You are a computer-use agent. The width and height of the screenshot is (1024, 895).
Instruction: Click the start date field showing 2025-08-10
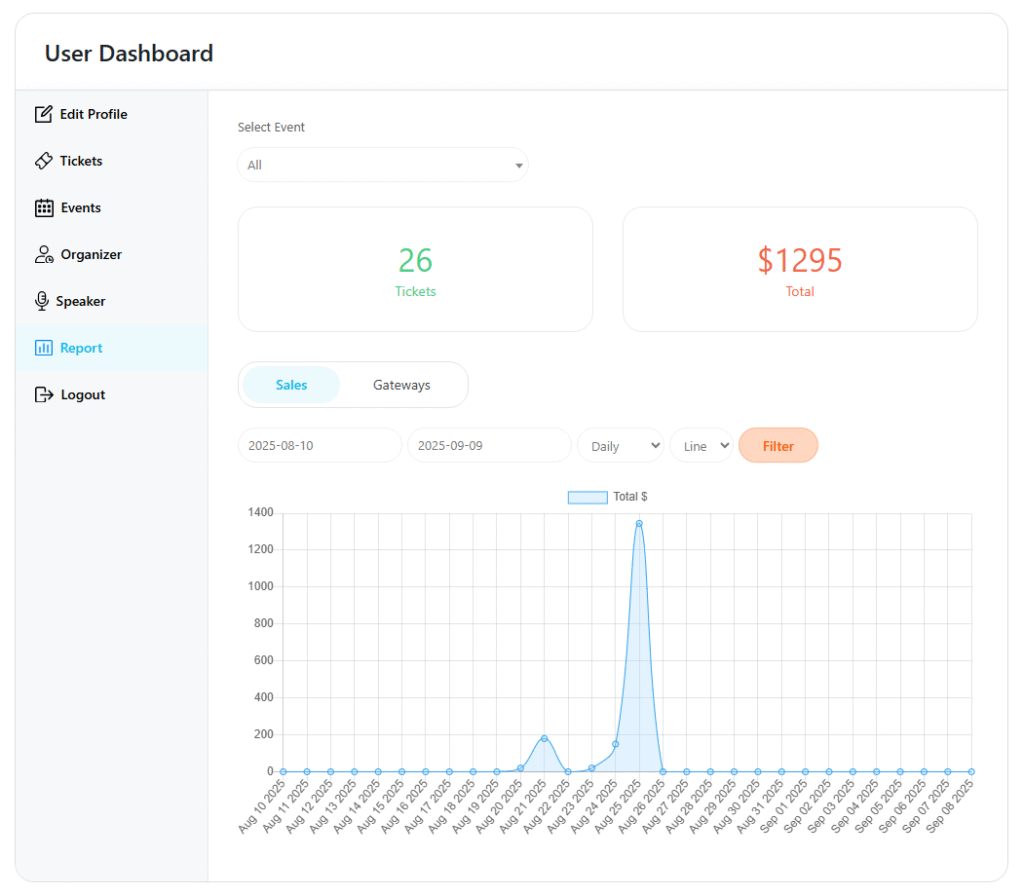(319, 444)
